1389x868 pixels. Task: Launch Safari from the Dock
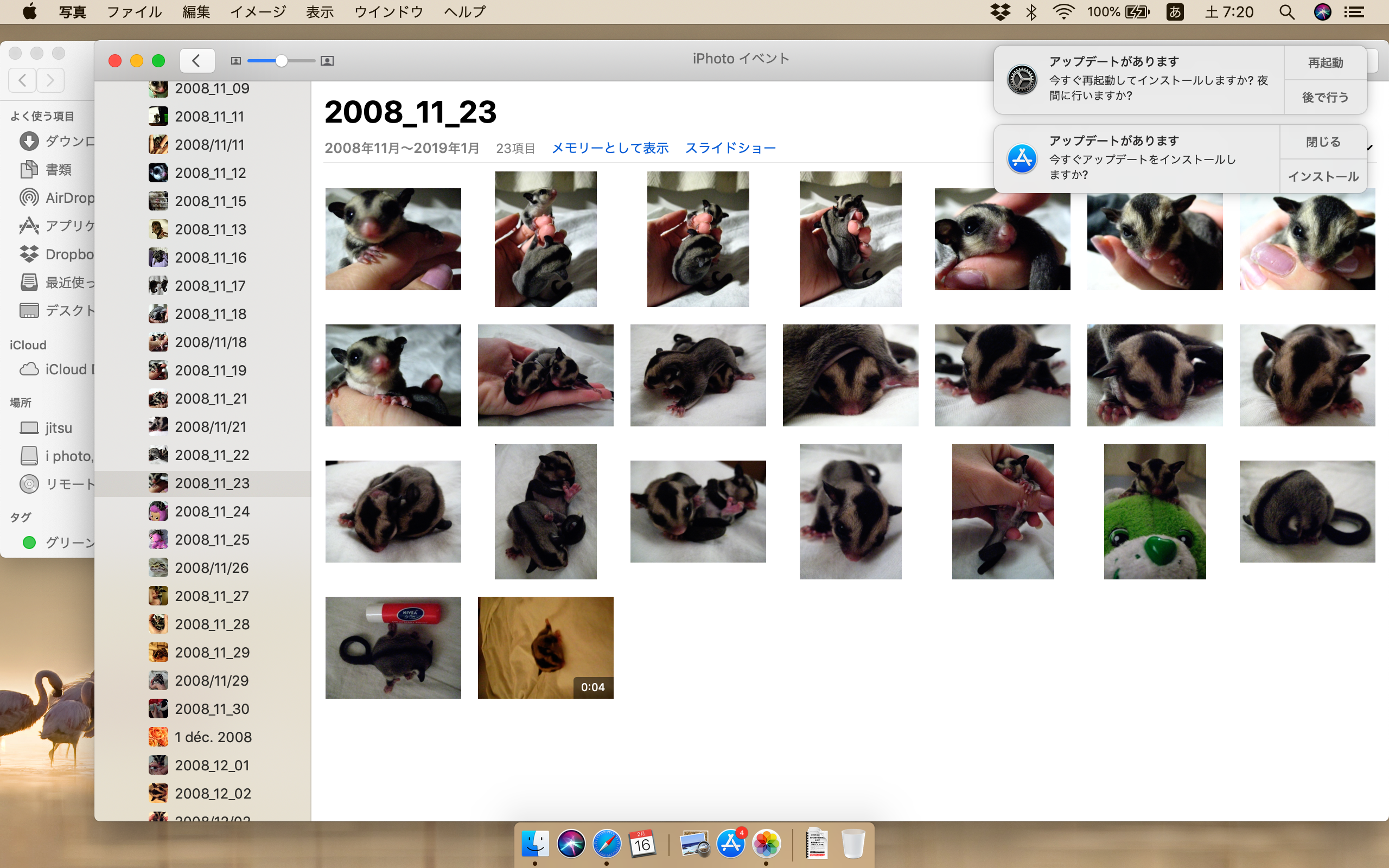click(x=607, y=844)
